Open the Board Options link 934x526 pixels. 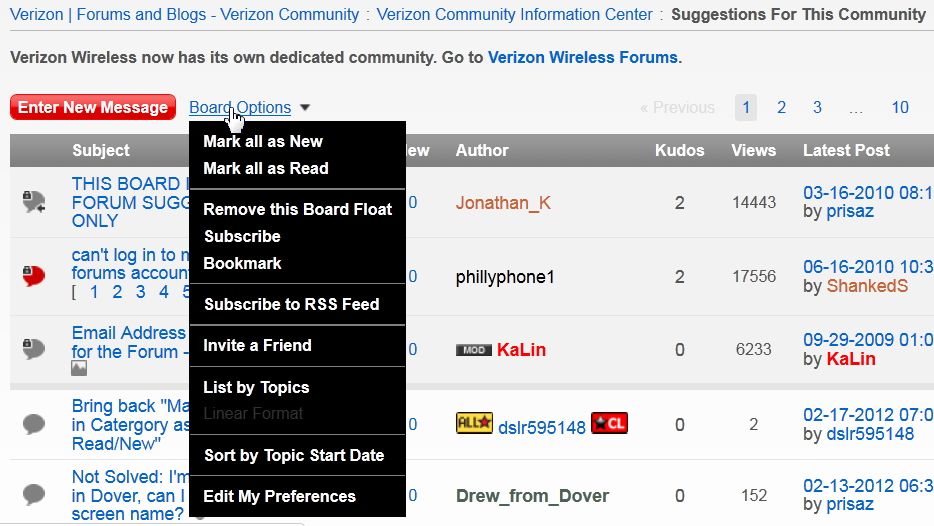[x=240, y=107]
